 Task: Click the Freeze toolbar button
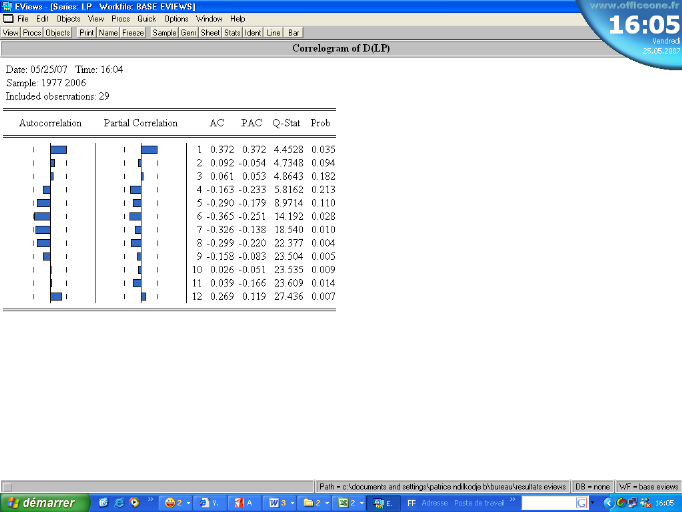[x=133, y=33]
